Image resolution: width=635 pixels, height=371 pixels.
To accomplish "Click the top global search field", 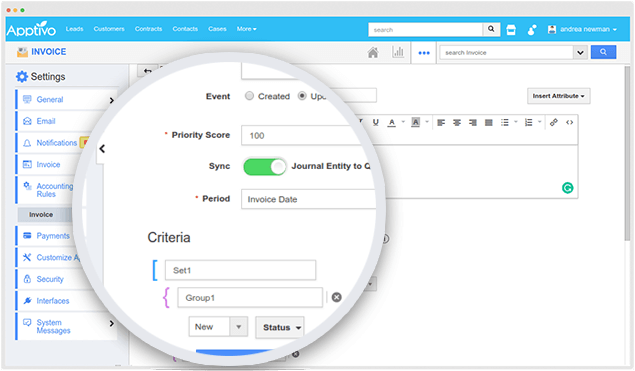I will (x=425, y=30).
